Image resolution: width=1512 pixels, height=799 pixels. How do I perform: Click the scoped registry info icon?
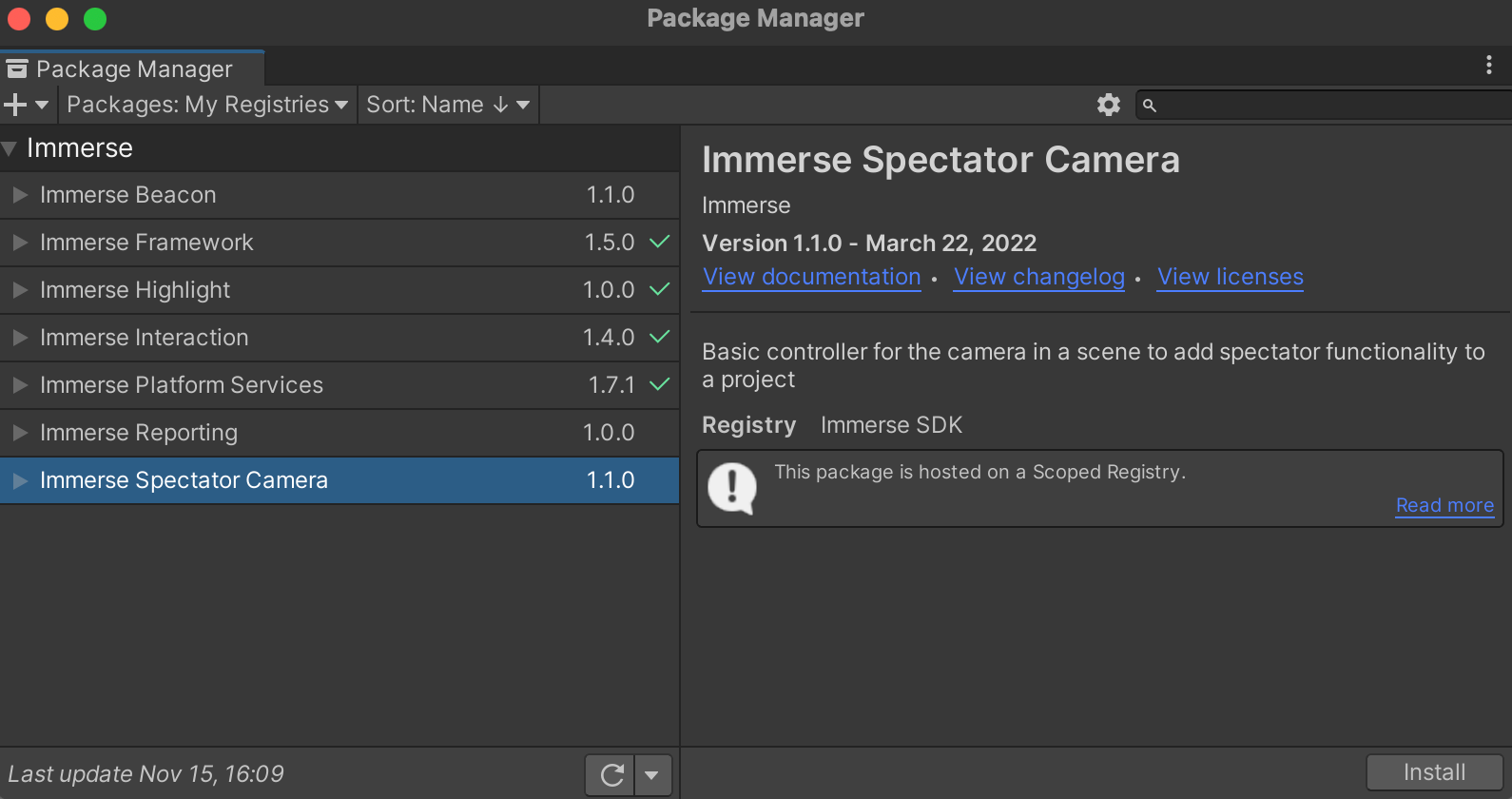coord(732,488)
